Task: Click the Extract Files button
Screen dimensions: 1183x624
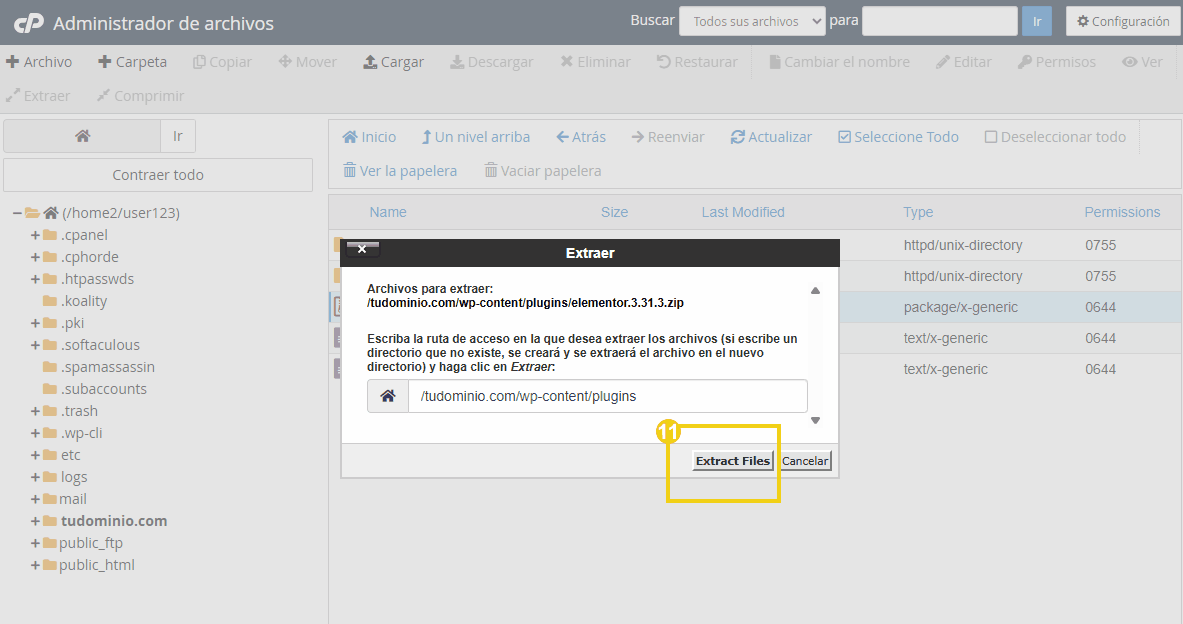Action: pyautogui.click(x=733, y=461)
